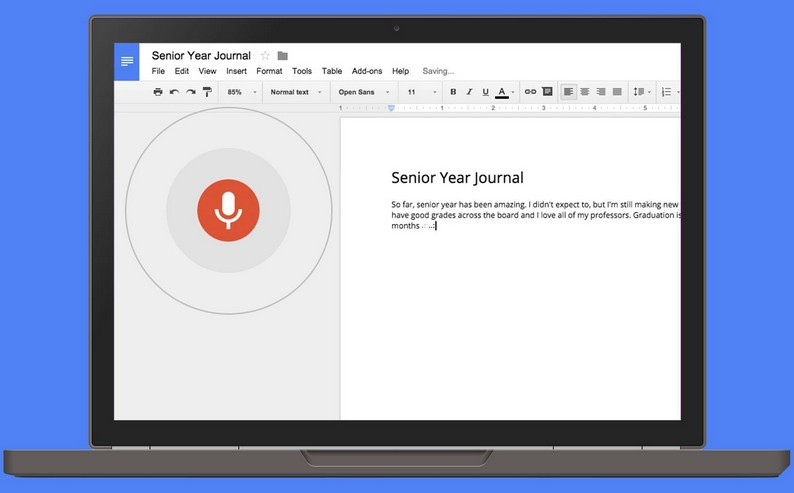
Task: Click the Undo arrow
Action: 174,92
